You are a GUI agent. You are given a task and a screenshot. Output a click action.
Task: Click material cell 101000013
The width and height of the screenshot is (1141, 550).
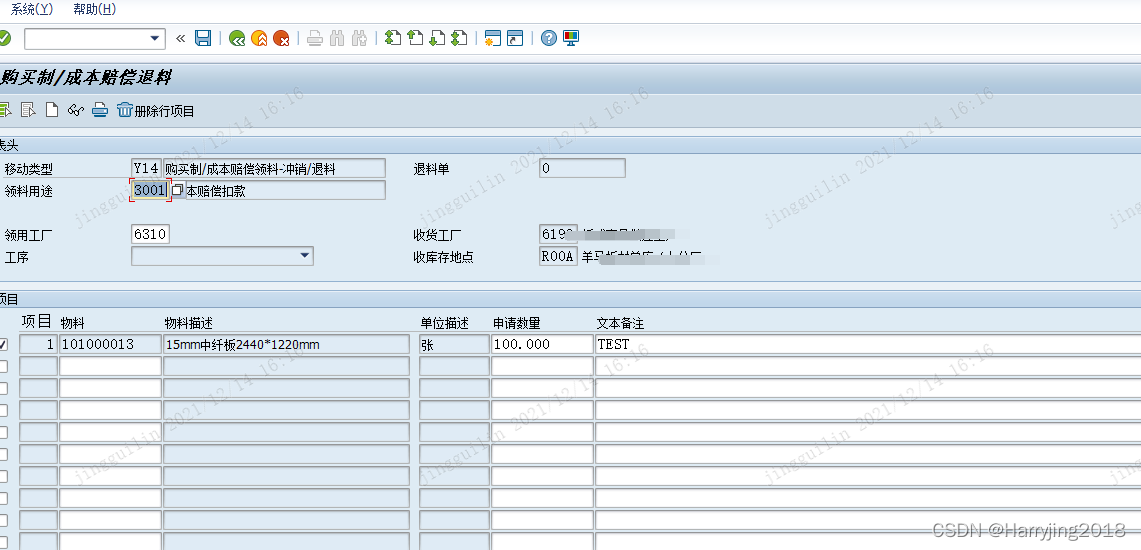(110, 345)
